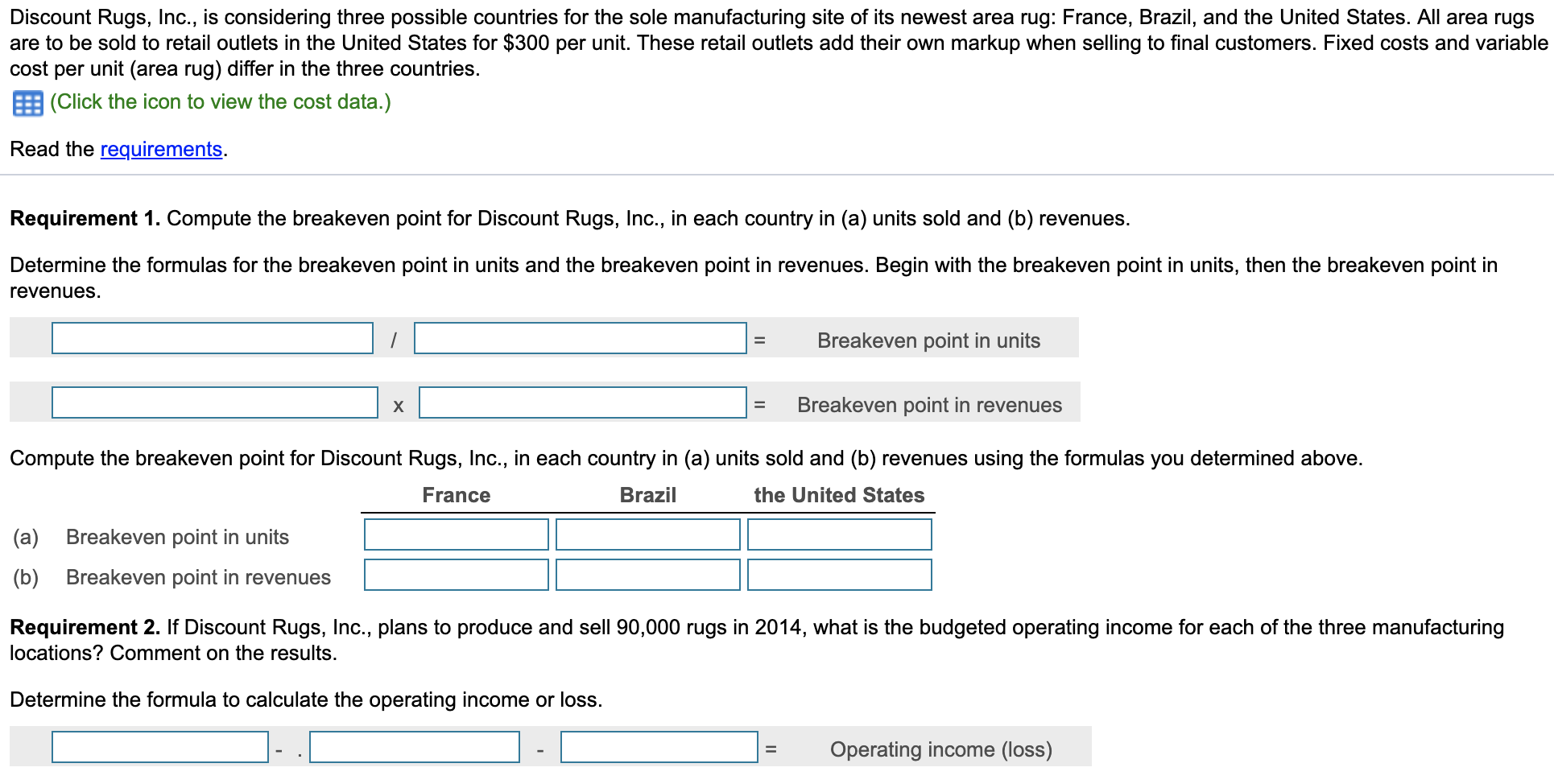This screenshot has width=1554, height=784.
Task: Enter France breakeven point in units
Action: (455, 534)
